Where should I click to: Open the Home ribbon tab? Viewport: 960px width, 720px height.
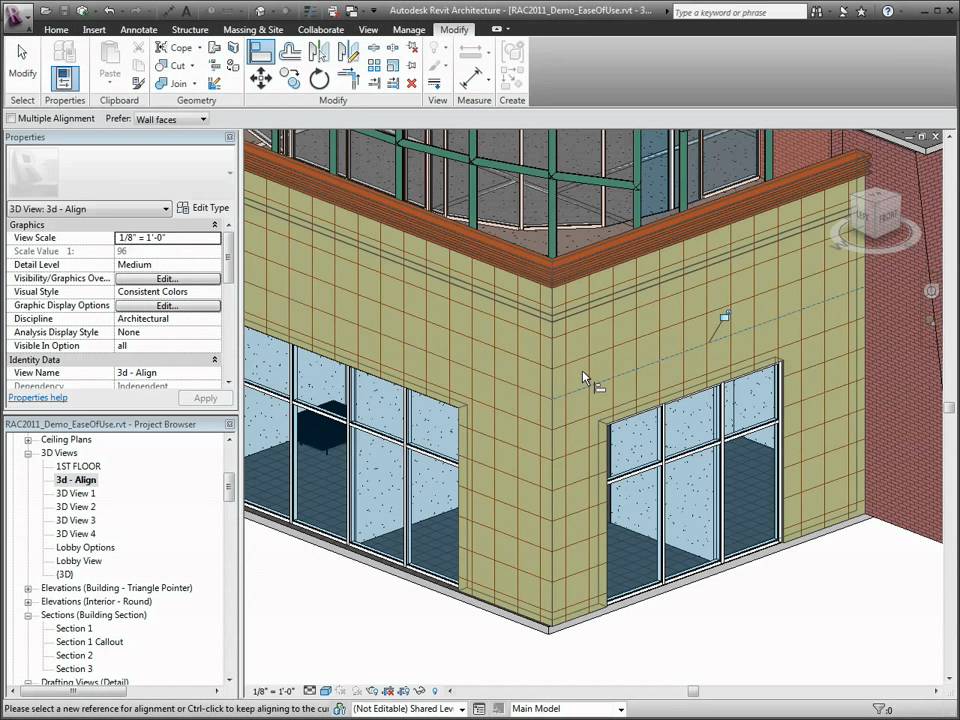(56, 29)
